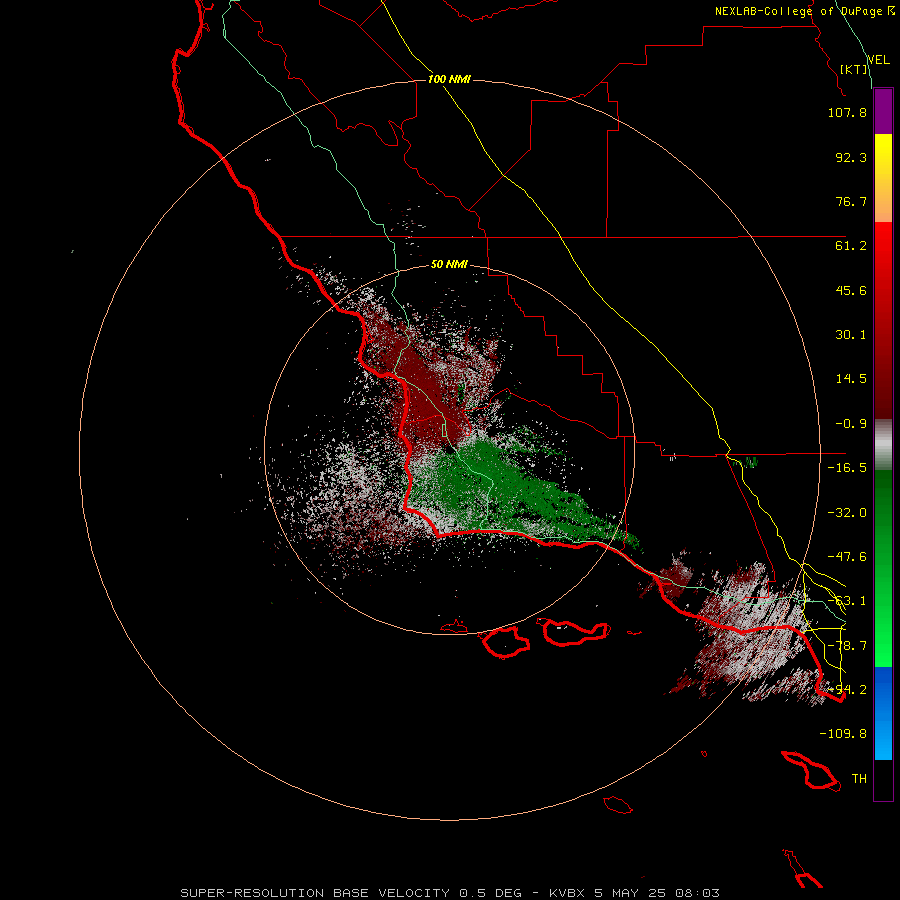Select the 45.6 scale value
Viewport: 900px width, 900px height.
pos(851,290)
